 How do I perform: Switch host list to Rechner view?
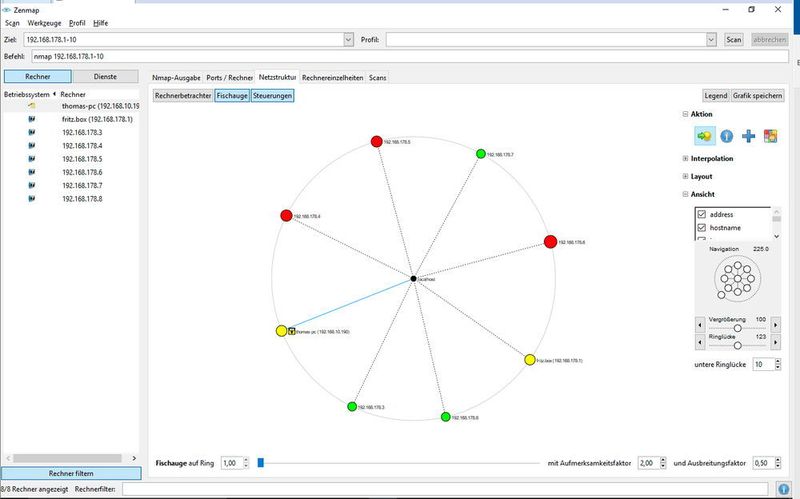[x=38, y=77]
